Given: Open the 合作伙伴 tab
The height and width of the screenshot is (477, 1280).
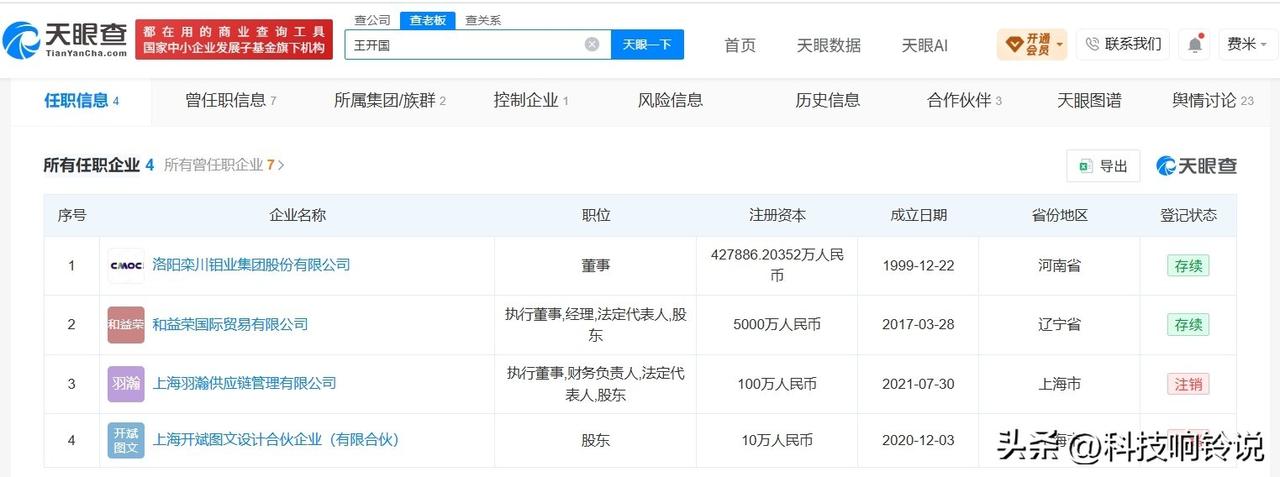Looking at the screenshot, I should point(964,101).
